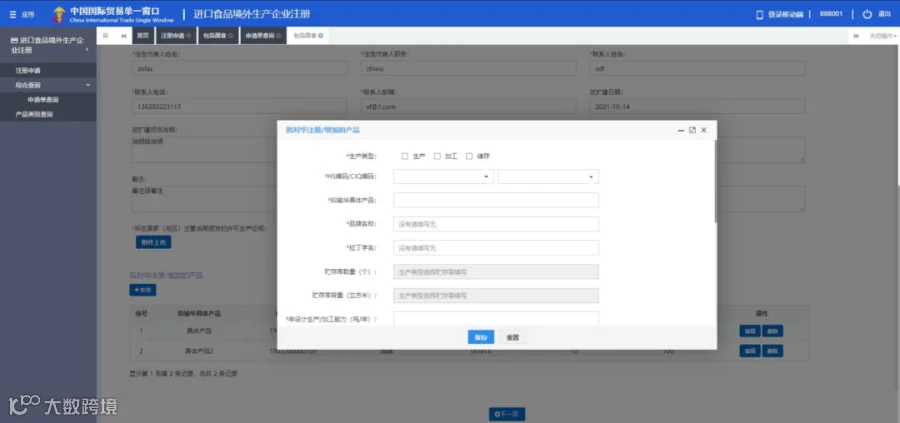
Task: Close the active 包馅面食 tab via its icon
Action: click(x=320, y=36)
